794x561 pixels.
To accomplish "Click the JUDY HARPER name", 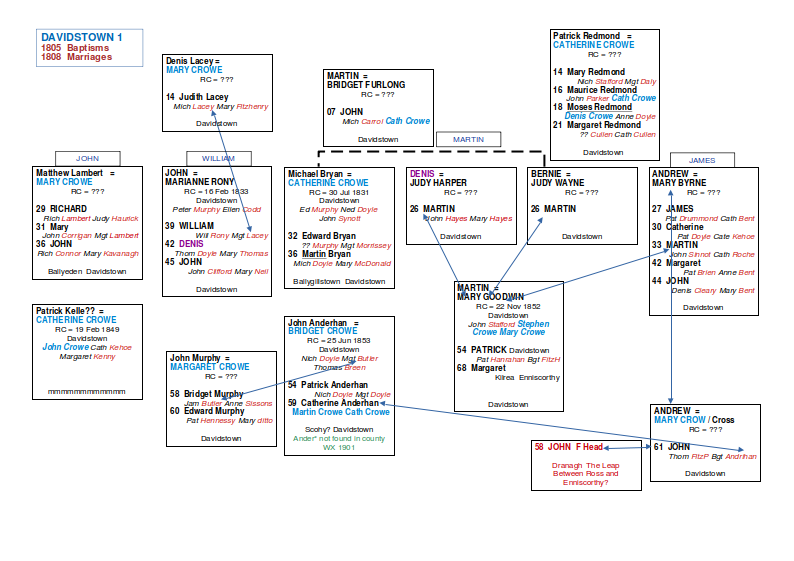I will 438,183.
